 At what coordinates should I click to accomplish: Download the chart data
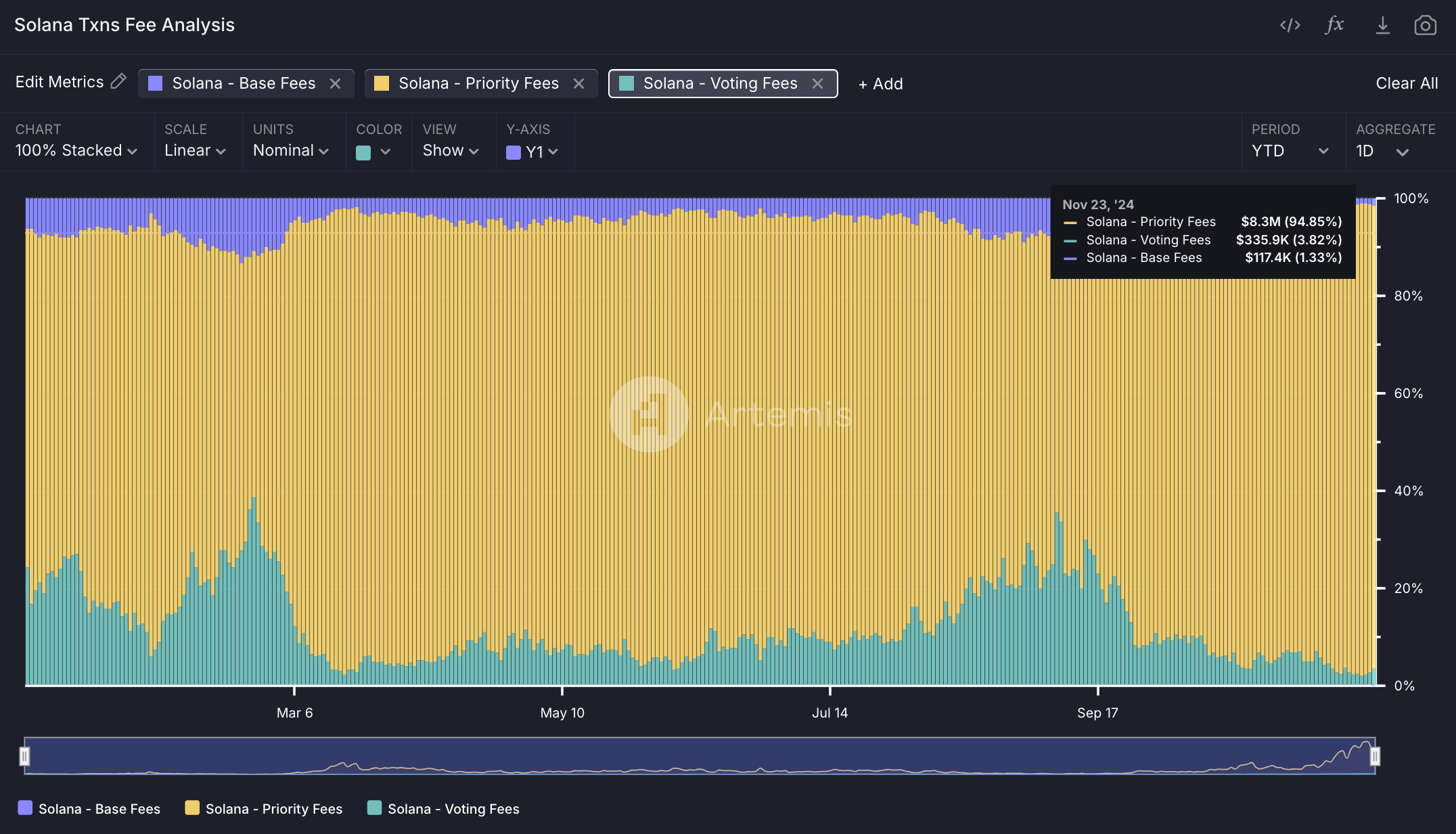point(1382,25)
